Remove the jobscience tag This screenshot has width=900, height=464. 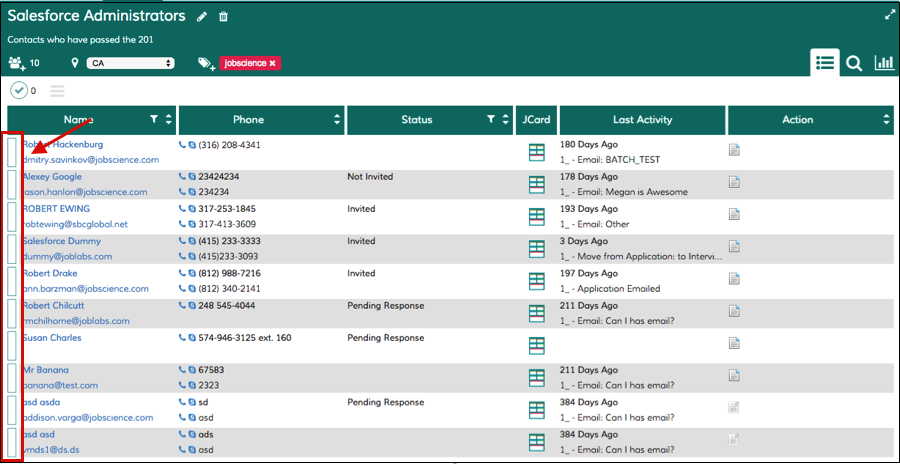point(273,63)
